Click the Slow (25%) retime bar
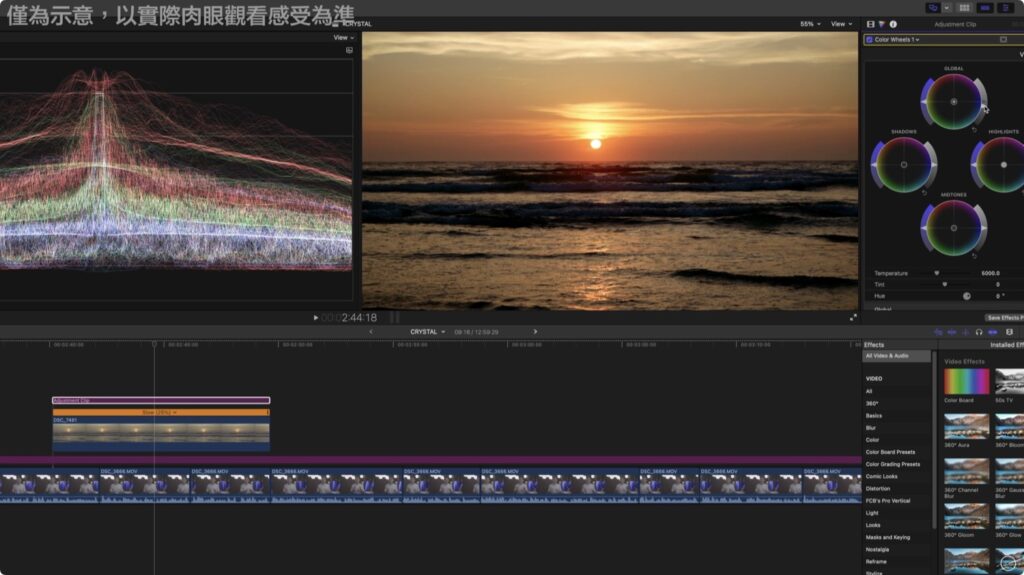This screenshot has width=1024, height=575. 160,412
